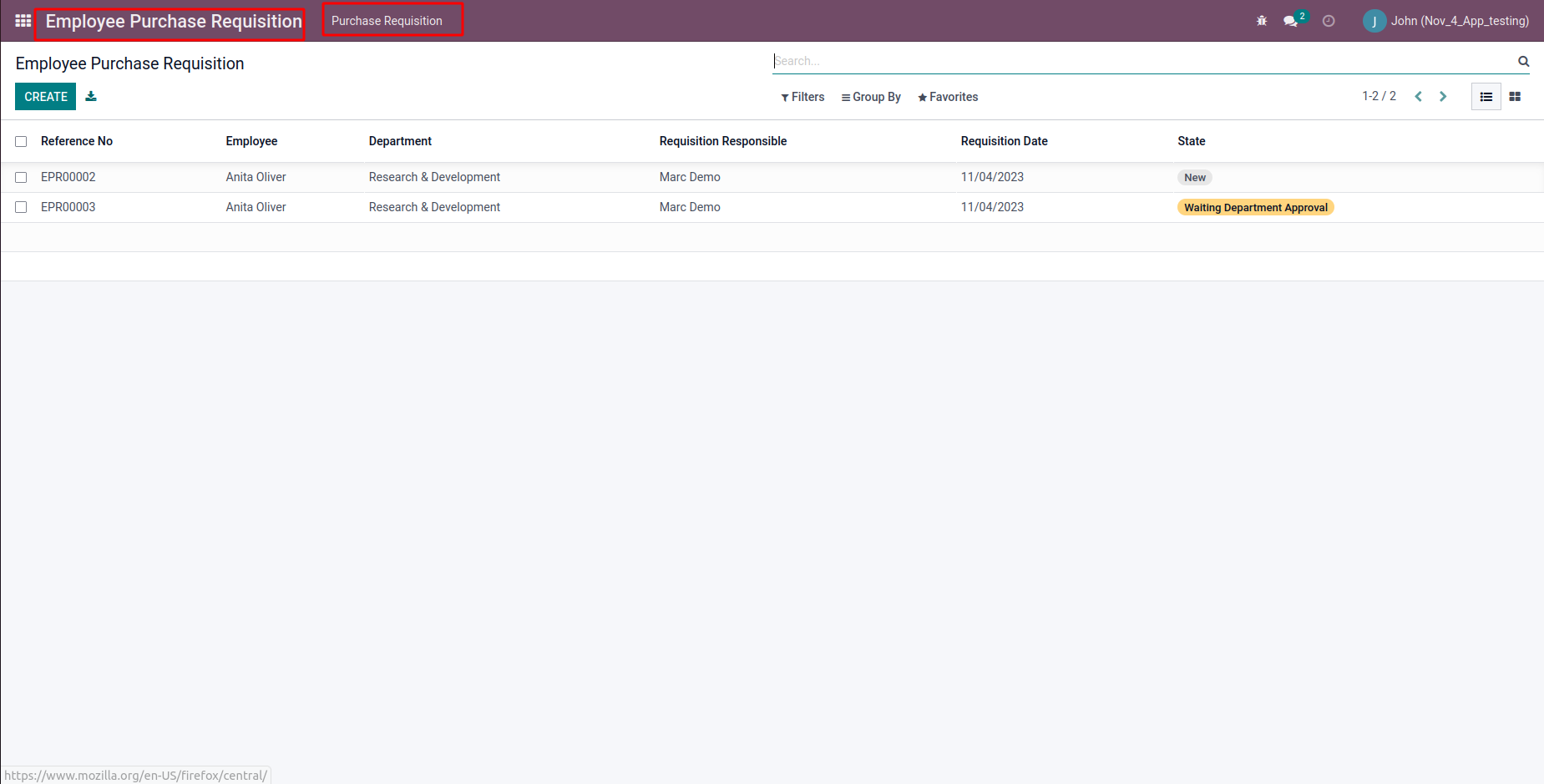This screenshot has width=1544, height=784.
Task: Sort by Requisition Responsible column
Action: [x=723, y=141]
